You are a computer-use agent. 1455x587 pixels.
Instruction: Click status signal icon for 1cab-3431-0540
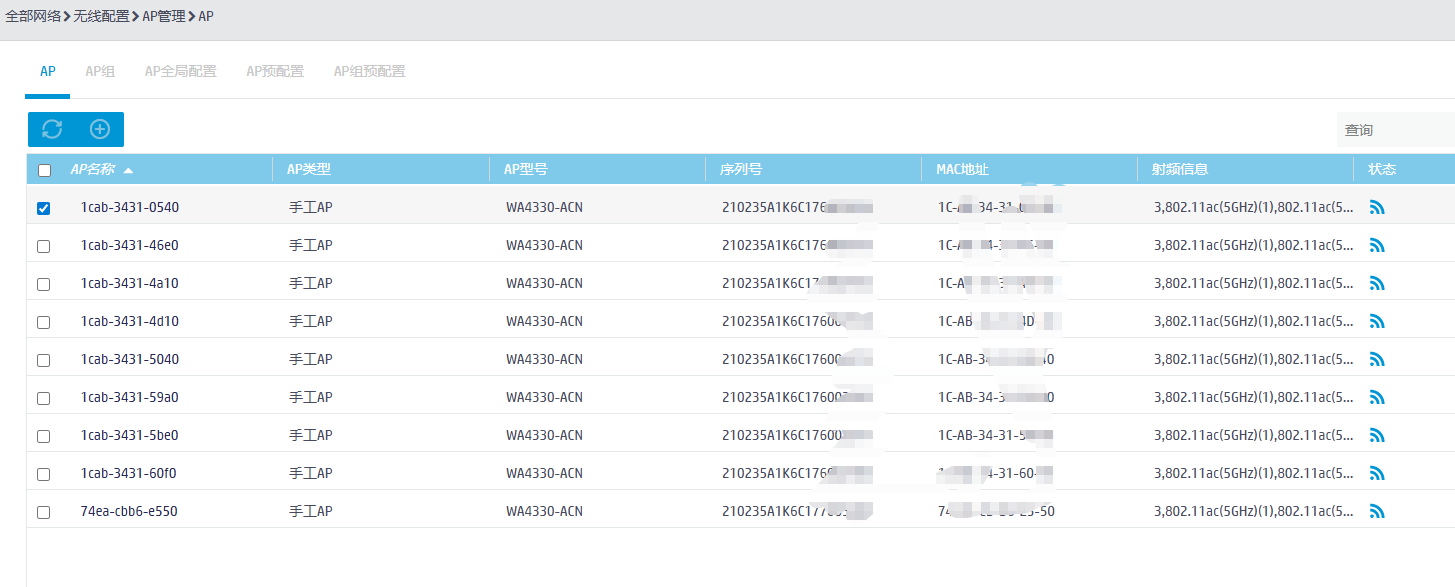pos(1377,208)
